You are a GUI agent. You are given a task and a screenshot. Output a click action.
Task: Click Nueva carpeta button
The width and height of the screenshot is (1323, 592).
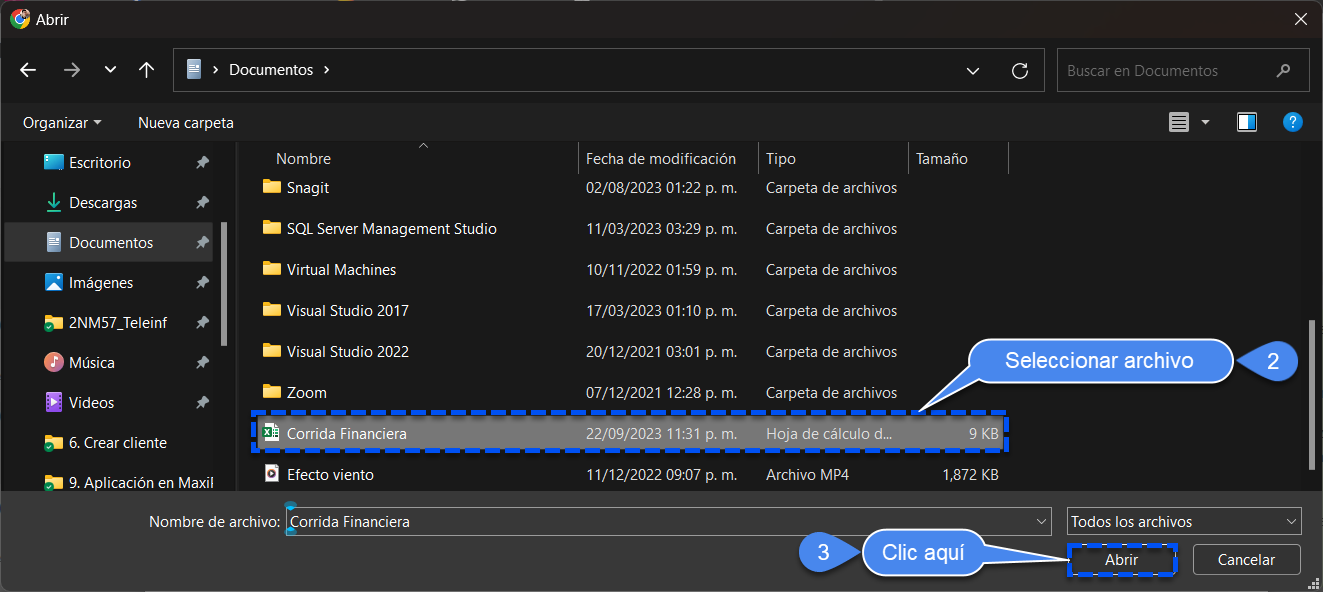(186, 123)
